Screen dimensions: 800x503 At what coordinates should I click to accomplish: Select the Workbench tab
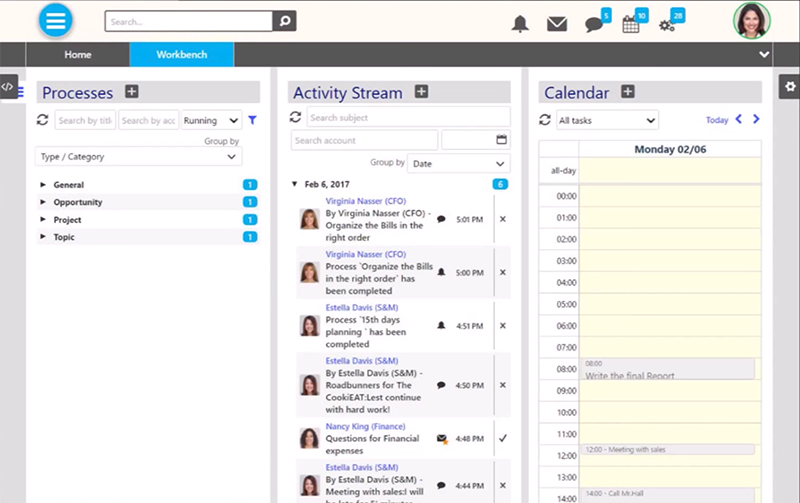181,54
